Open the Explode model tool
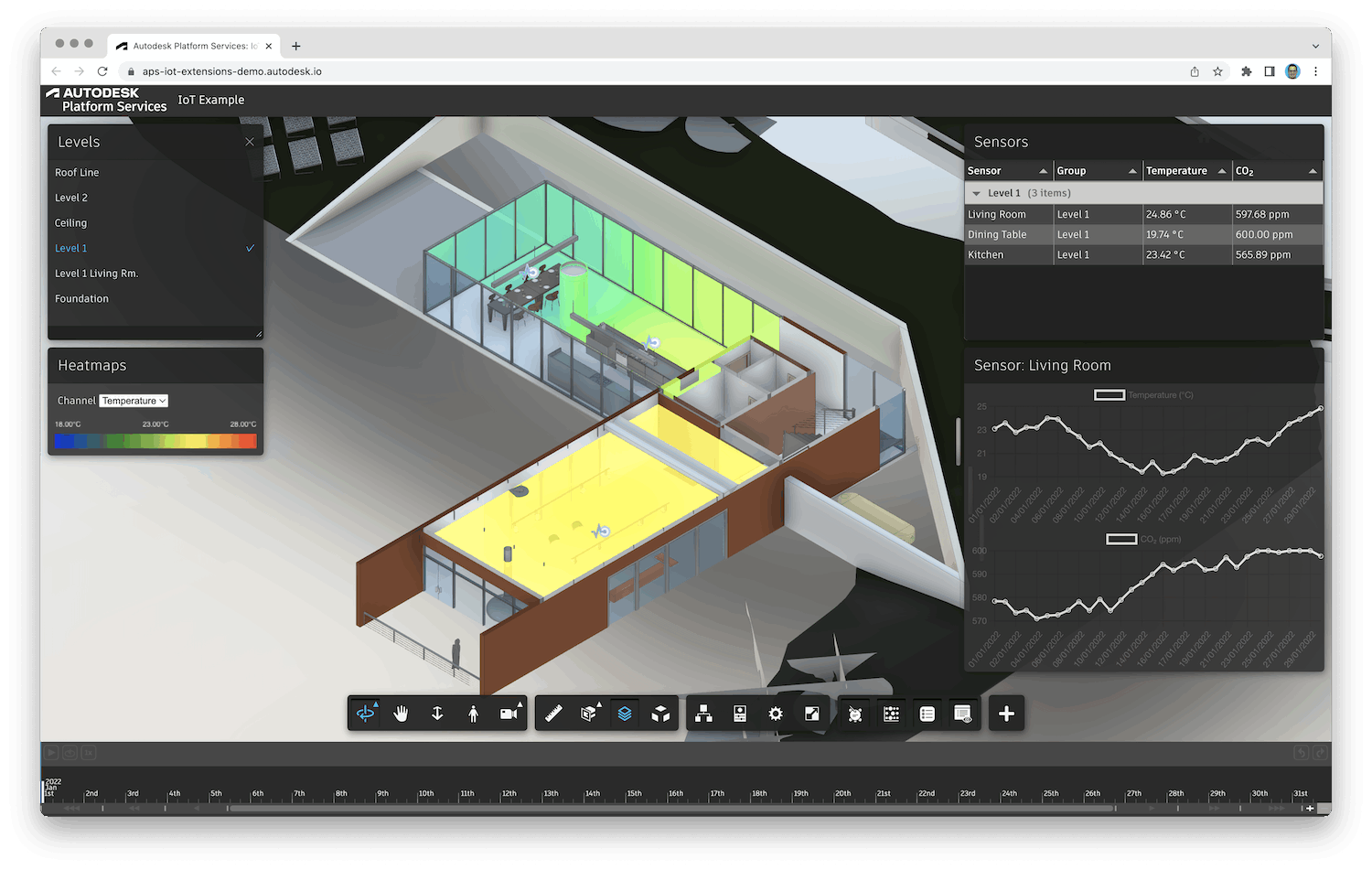 [661, 714]
